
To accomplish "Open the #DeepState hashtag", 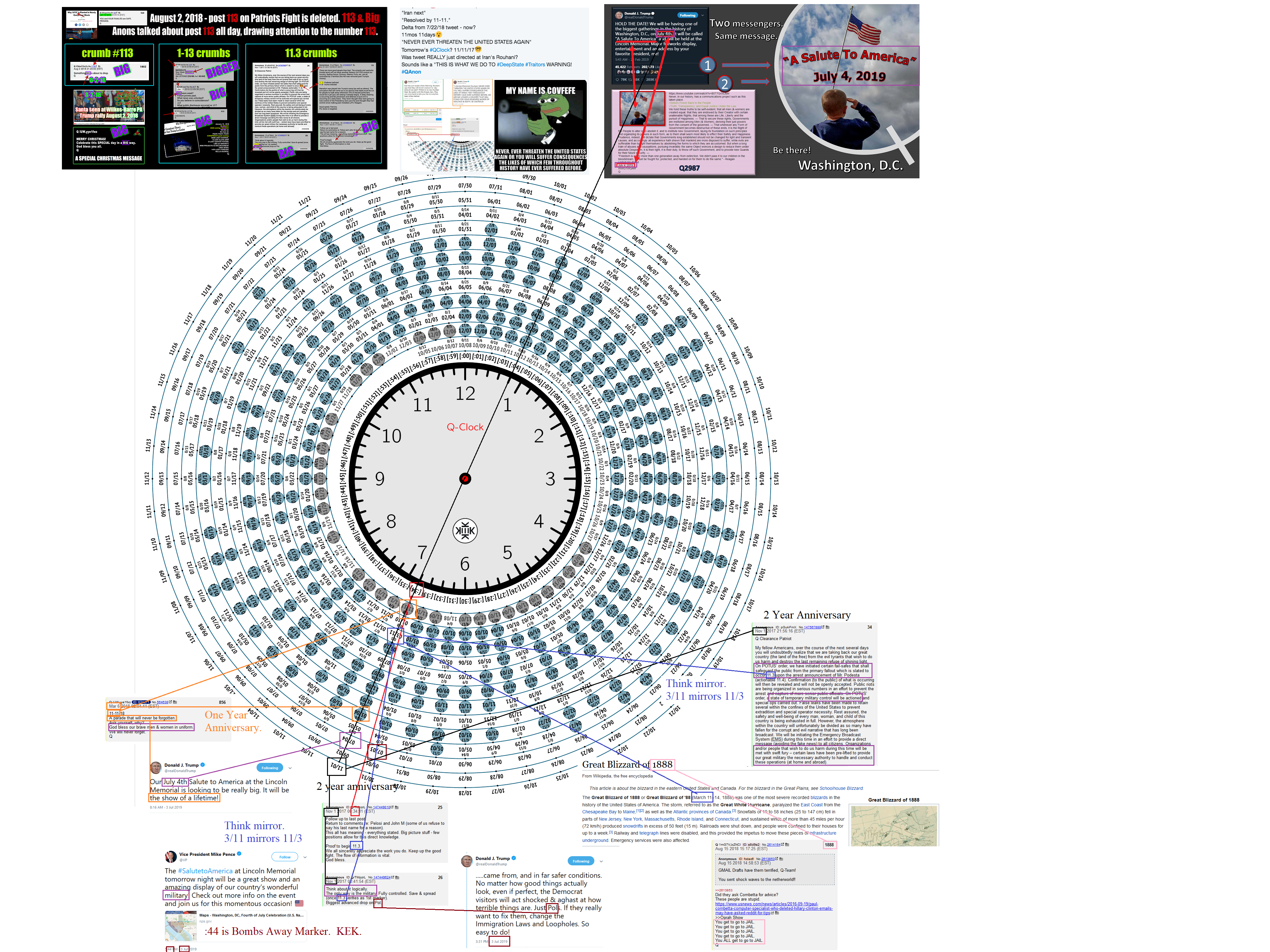I will [510, 64].
